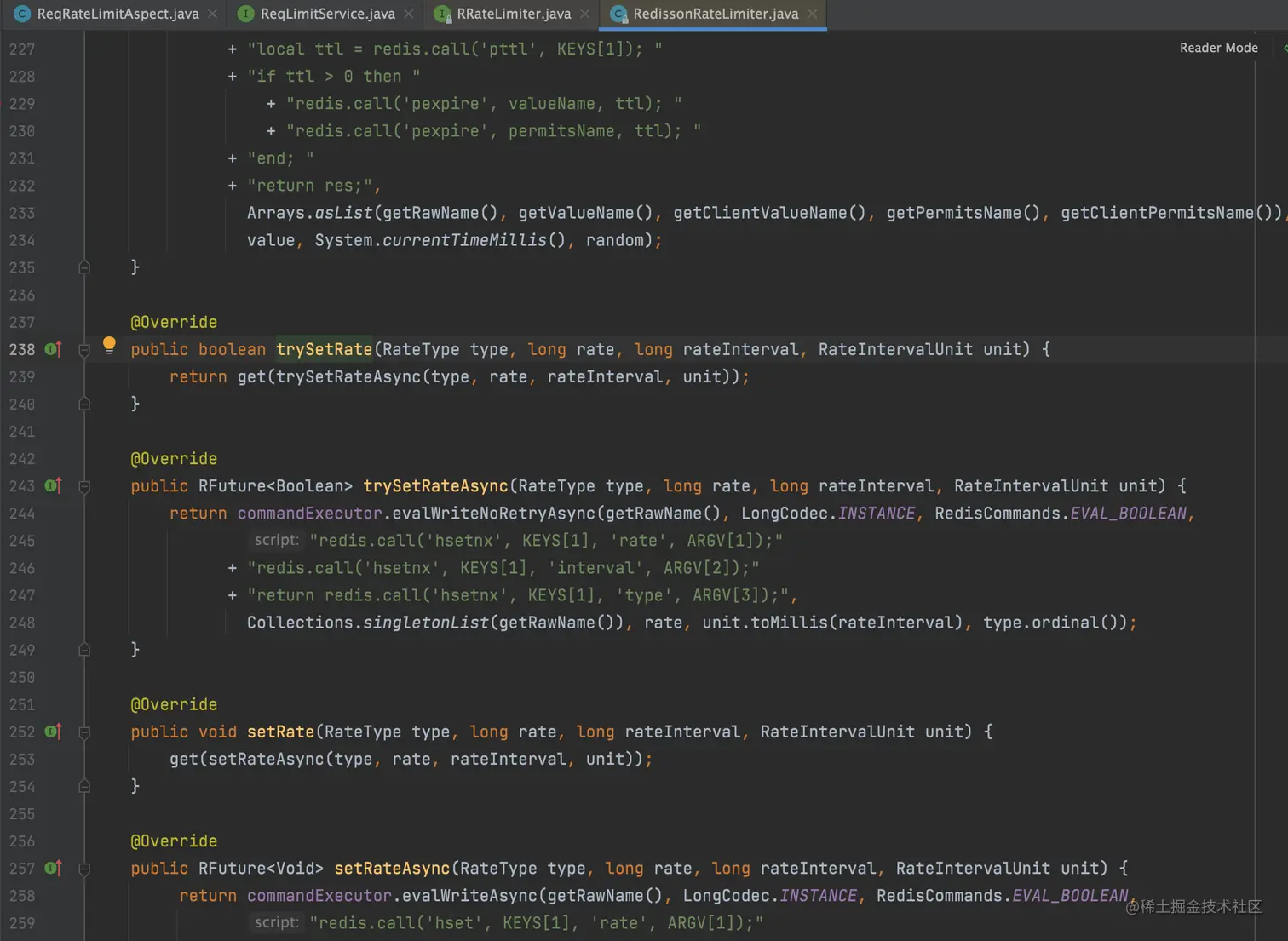This screenshot has height=941, width=1288.
Task: Switch to the ReqLimitService.java tab
Action: [x=328, y=14]
